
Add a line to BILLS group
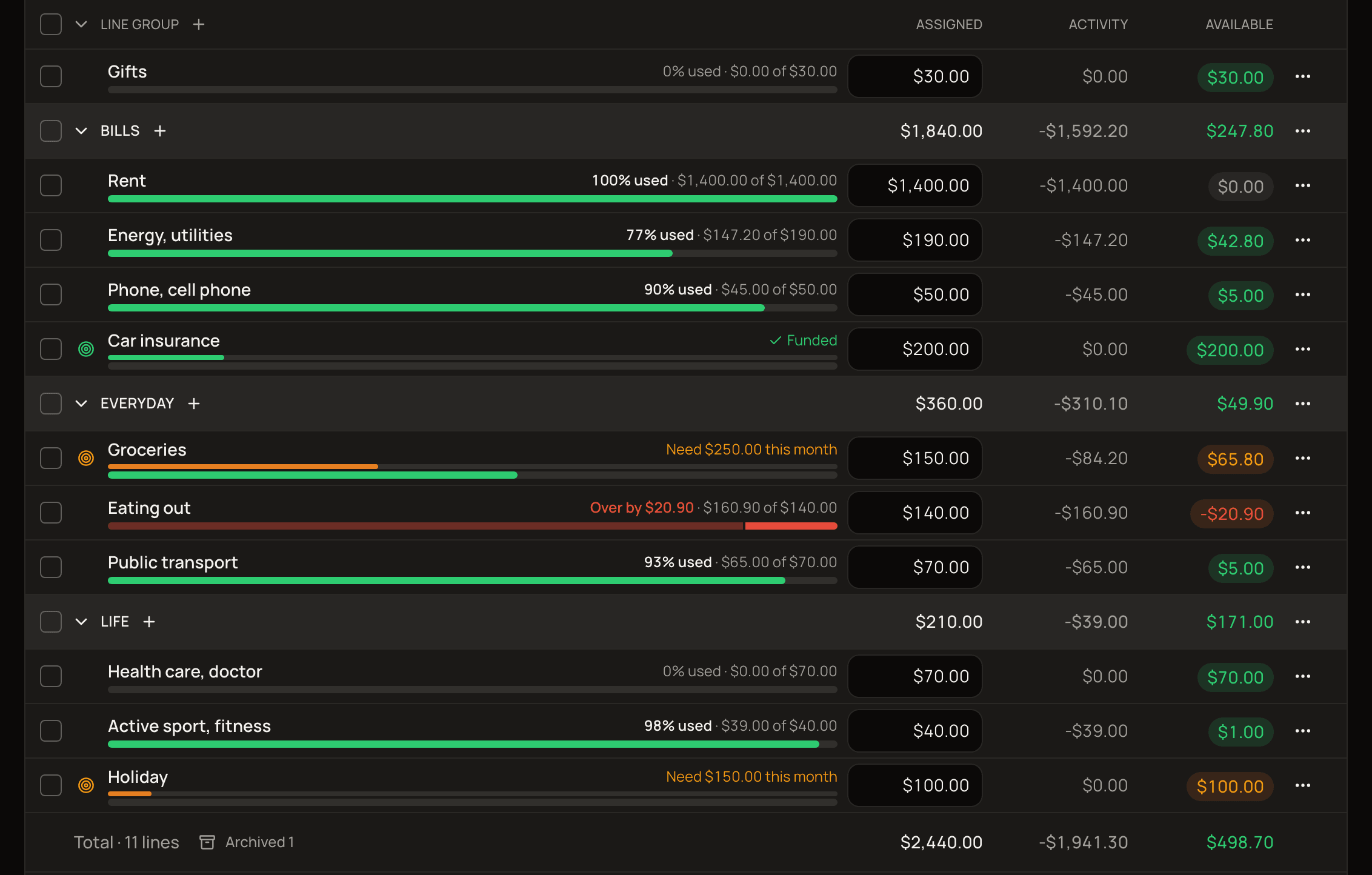point(160,131)
